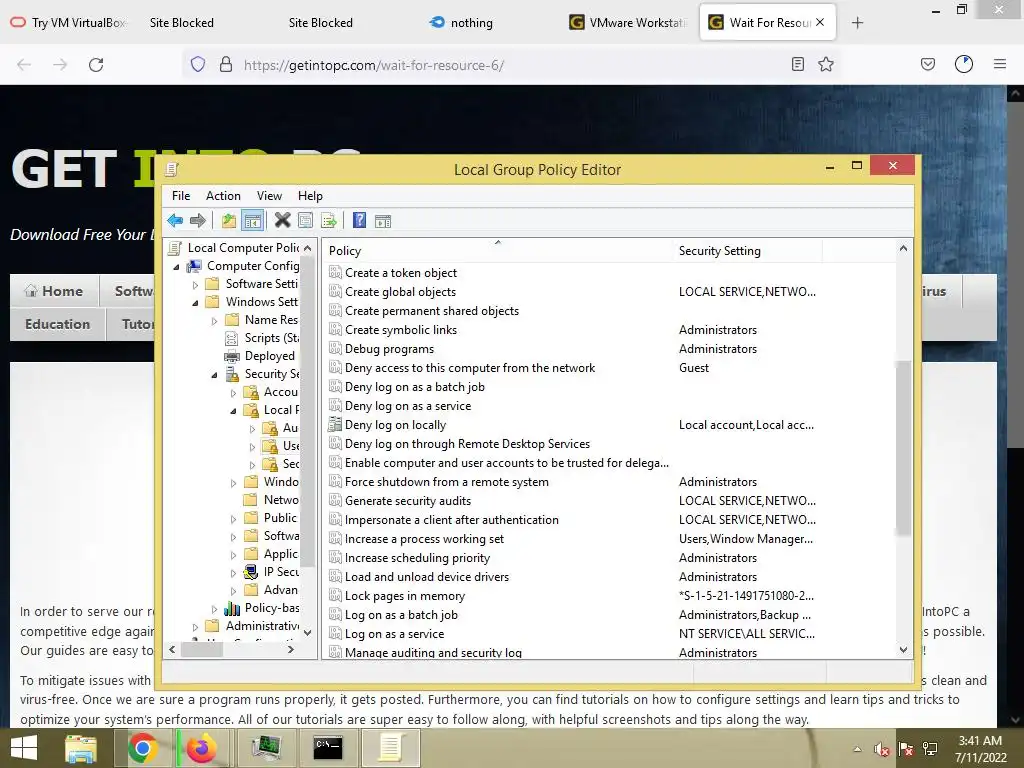Screen dimensions: 1024x768
Task: Open Command Prompt from the taskbar
Action: coord(327,748)
